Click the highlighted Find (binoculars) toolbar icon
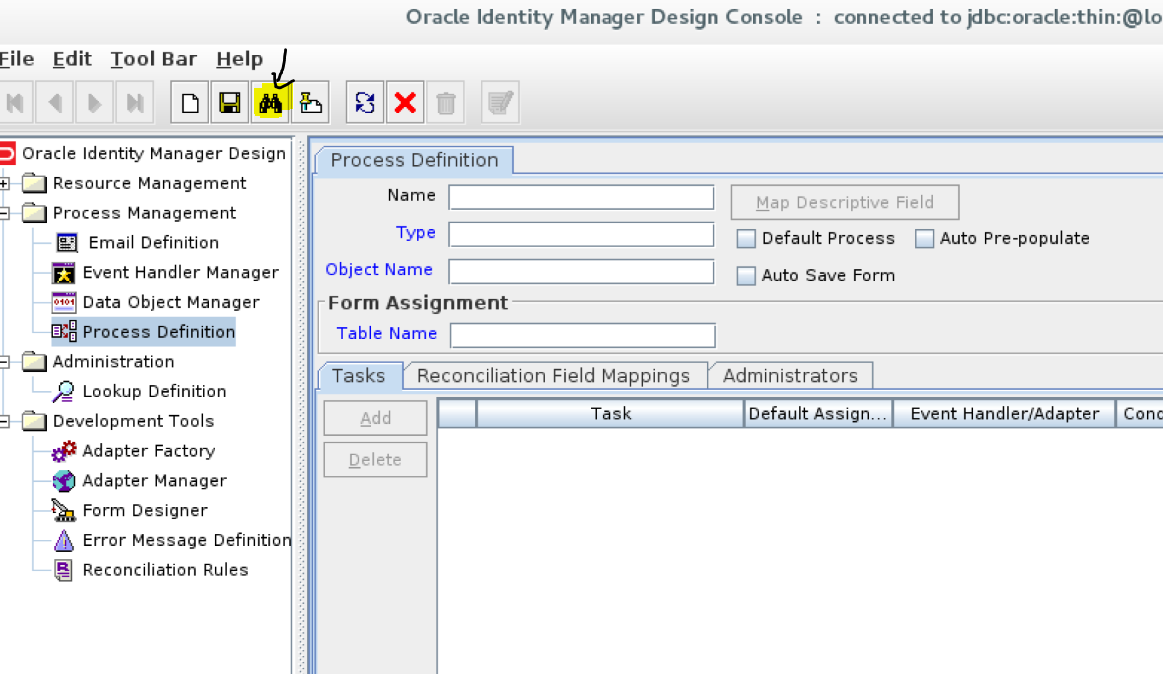 270,101
